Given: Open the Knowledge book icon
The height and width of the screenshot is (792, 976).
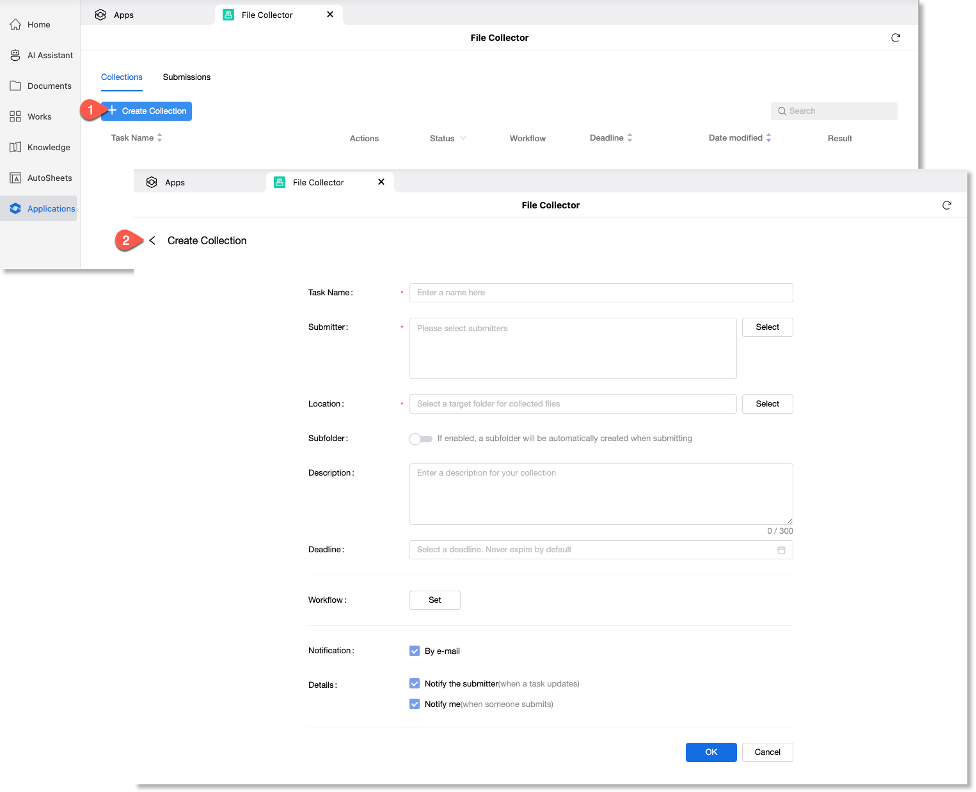Looking at the screenshot, I should coord(15,147).
